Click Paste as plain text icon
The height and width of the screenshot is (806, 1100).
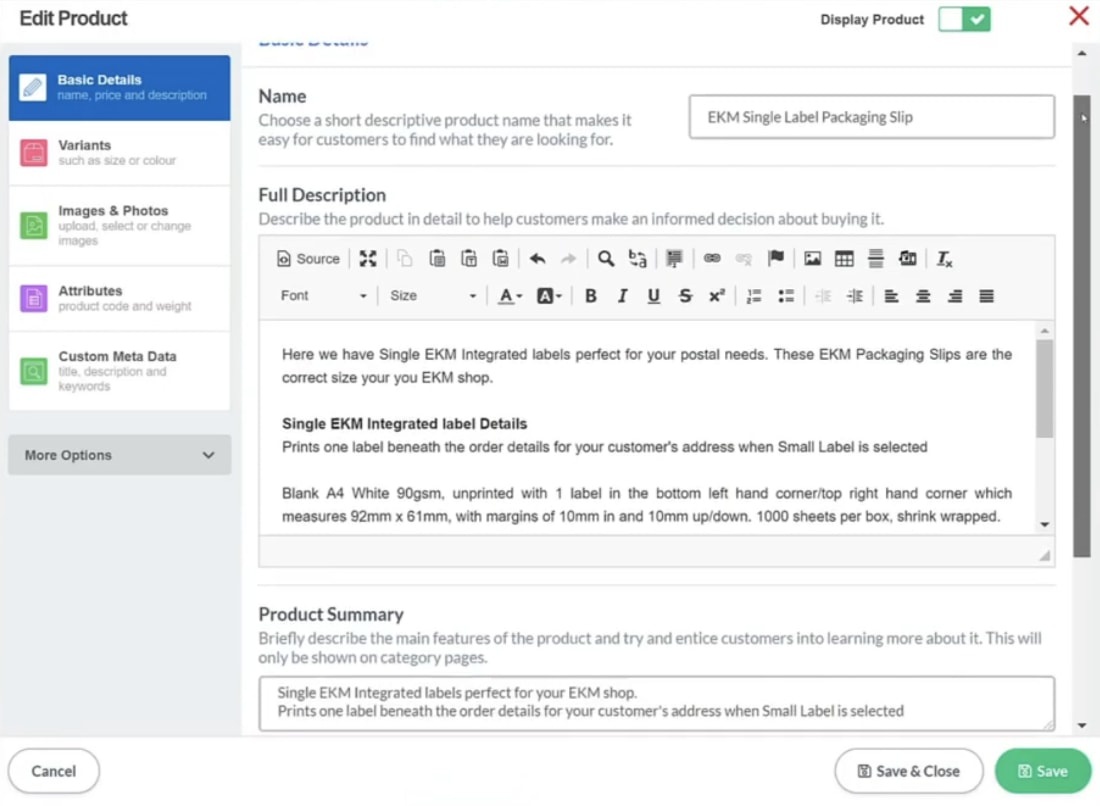[x=469, y=259]
